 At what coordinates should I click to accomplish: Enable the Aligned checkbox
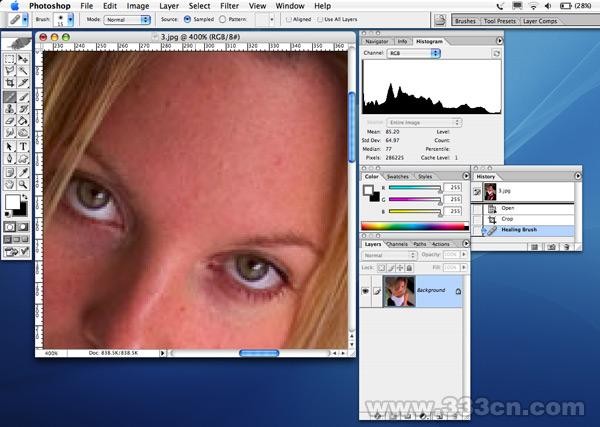click(289, 19)
